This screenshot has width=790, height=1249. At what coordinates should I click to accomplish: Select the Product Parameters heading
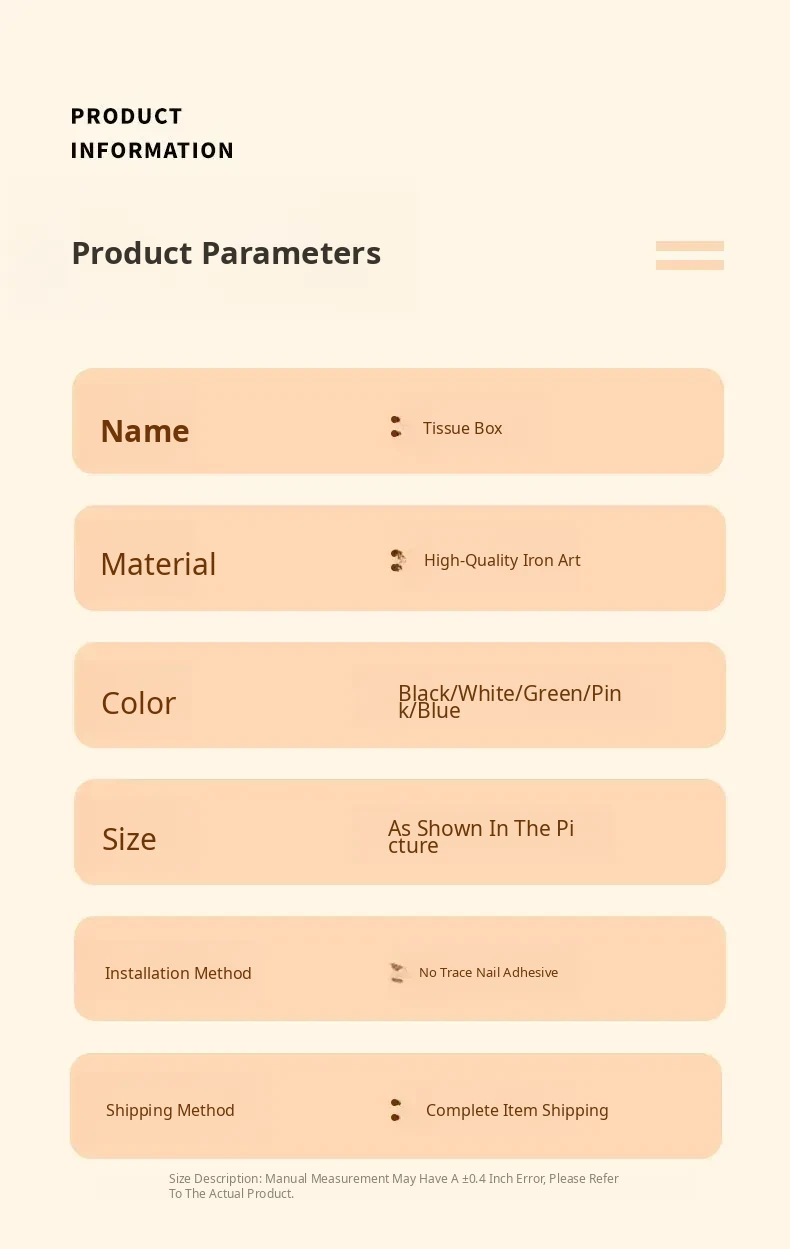226,253
